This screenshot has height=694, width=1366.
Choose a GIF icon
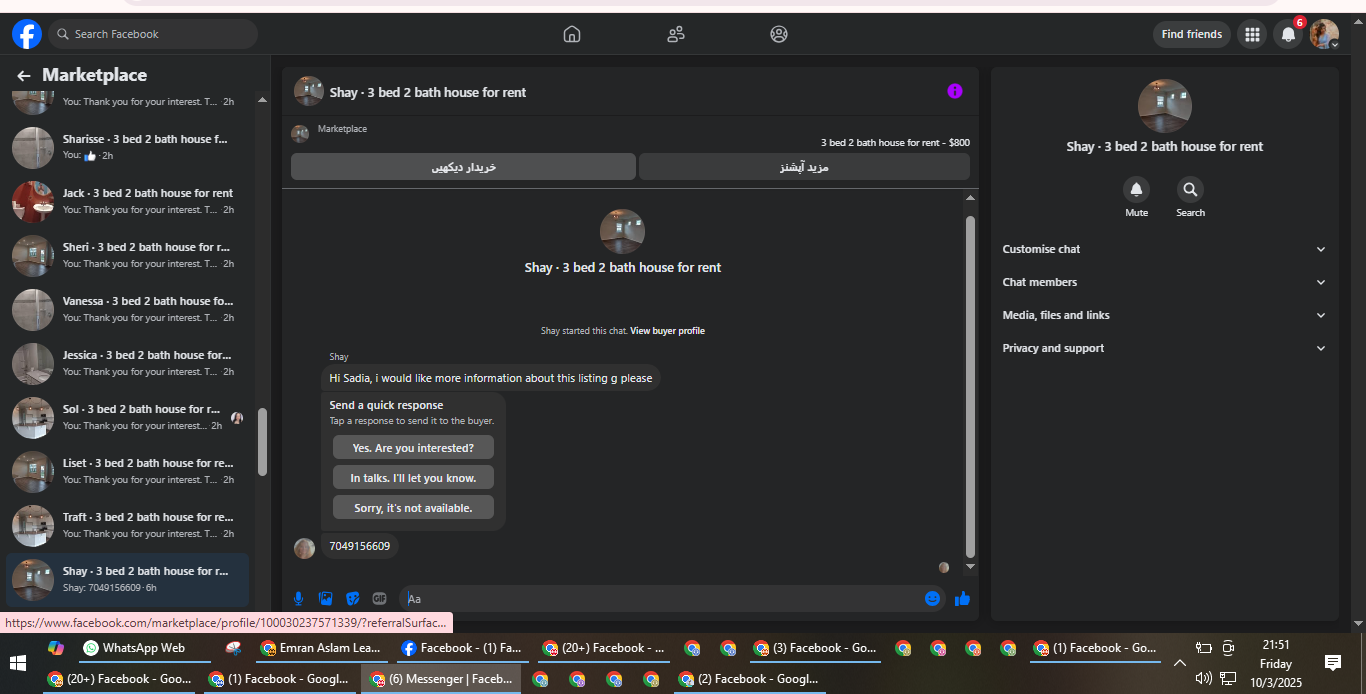coord(379,598)
